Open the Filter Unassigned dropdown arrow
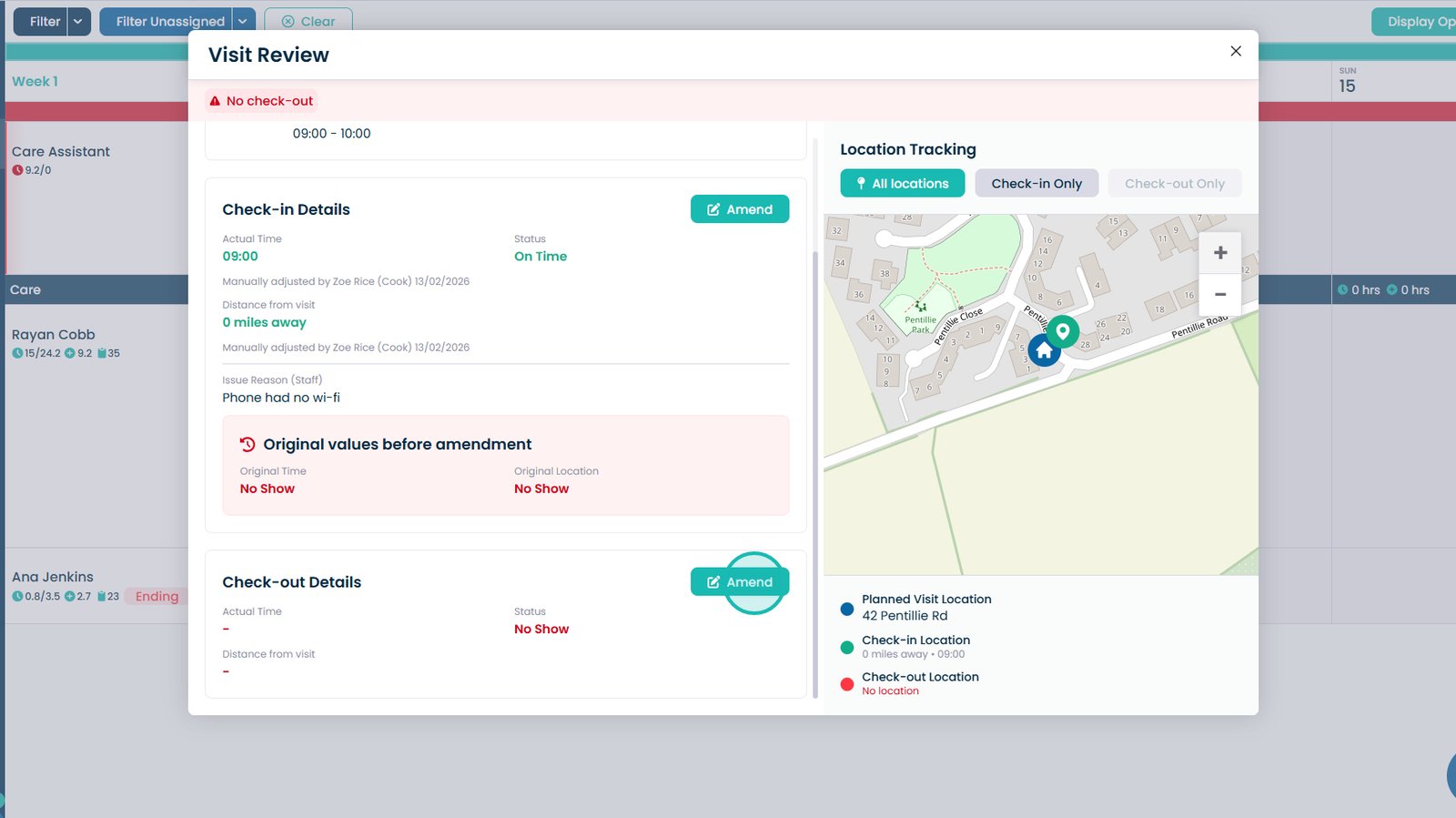Viewport: 1456px width, 818px height. (x=243, y=22)
